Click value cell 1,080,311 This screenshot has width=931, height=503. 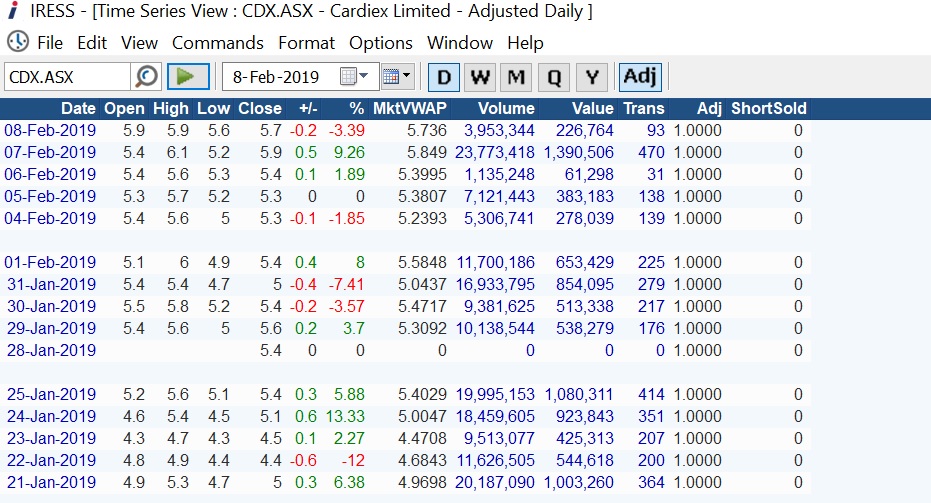click(578, 394)
